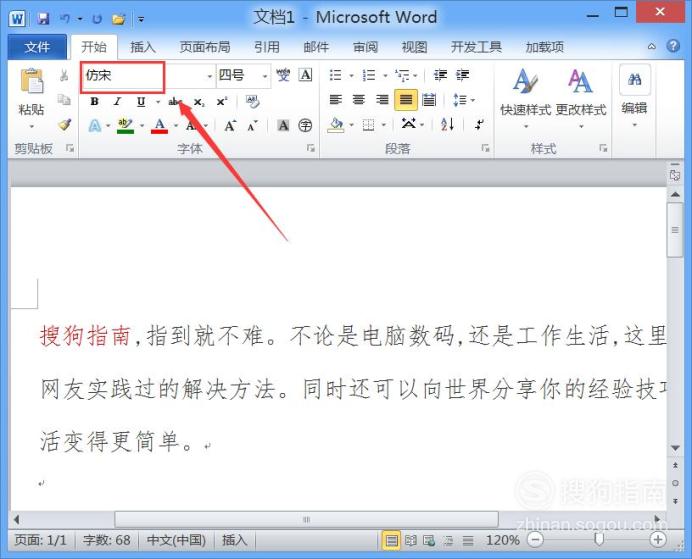Open the File tab
692x559 pixels.
pos(37,46)
